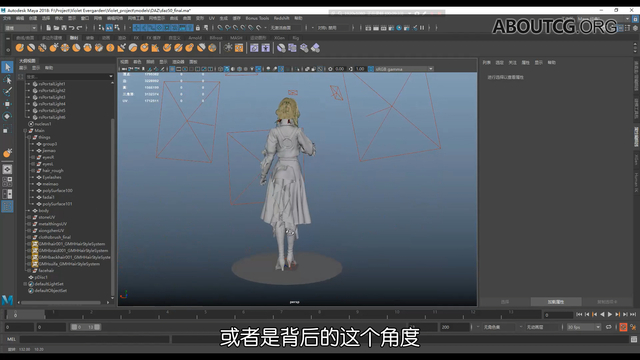640x360 pixels.
Task: Open the Redshift menu
Action: 281,18
